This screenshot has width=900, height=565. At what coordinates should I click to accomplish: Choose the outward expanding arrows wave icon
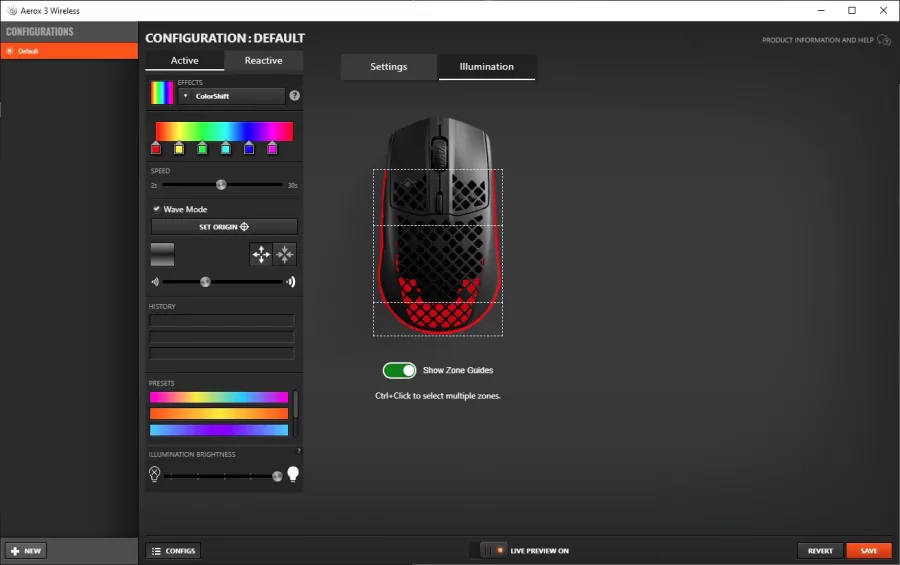(x=261, y=254)
